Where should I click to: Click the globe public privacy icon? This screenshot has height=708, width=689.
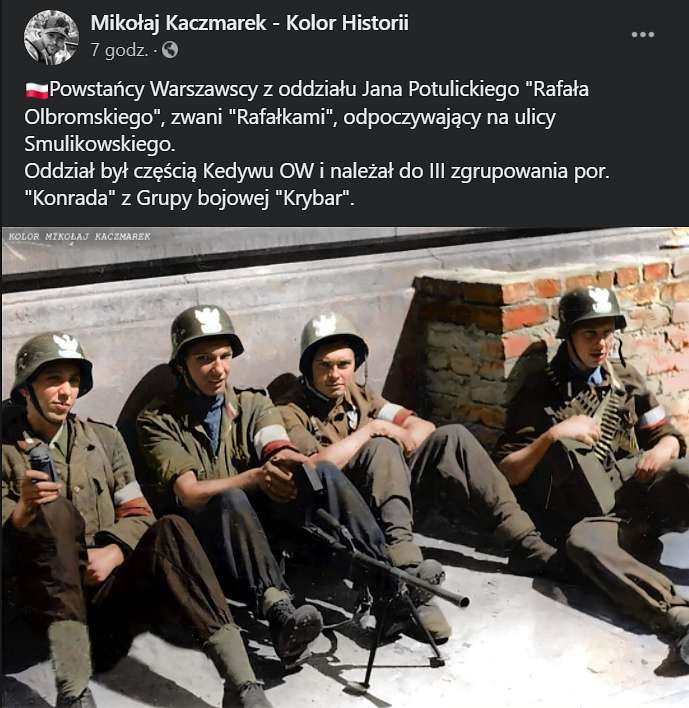tap(170, 50)
